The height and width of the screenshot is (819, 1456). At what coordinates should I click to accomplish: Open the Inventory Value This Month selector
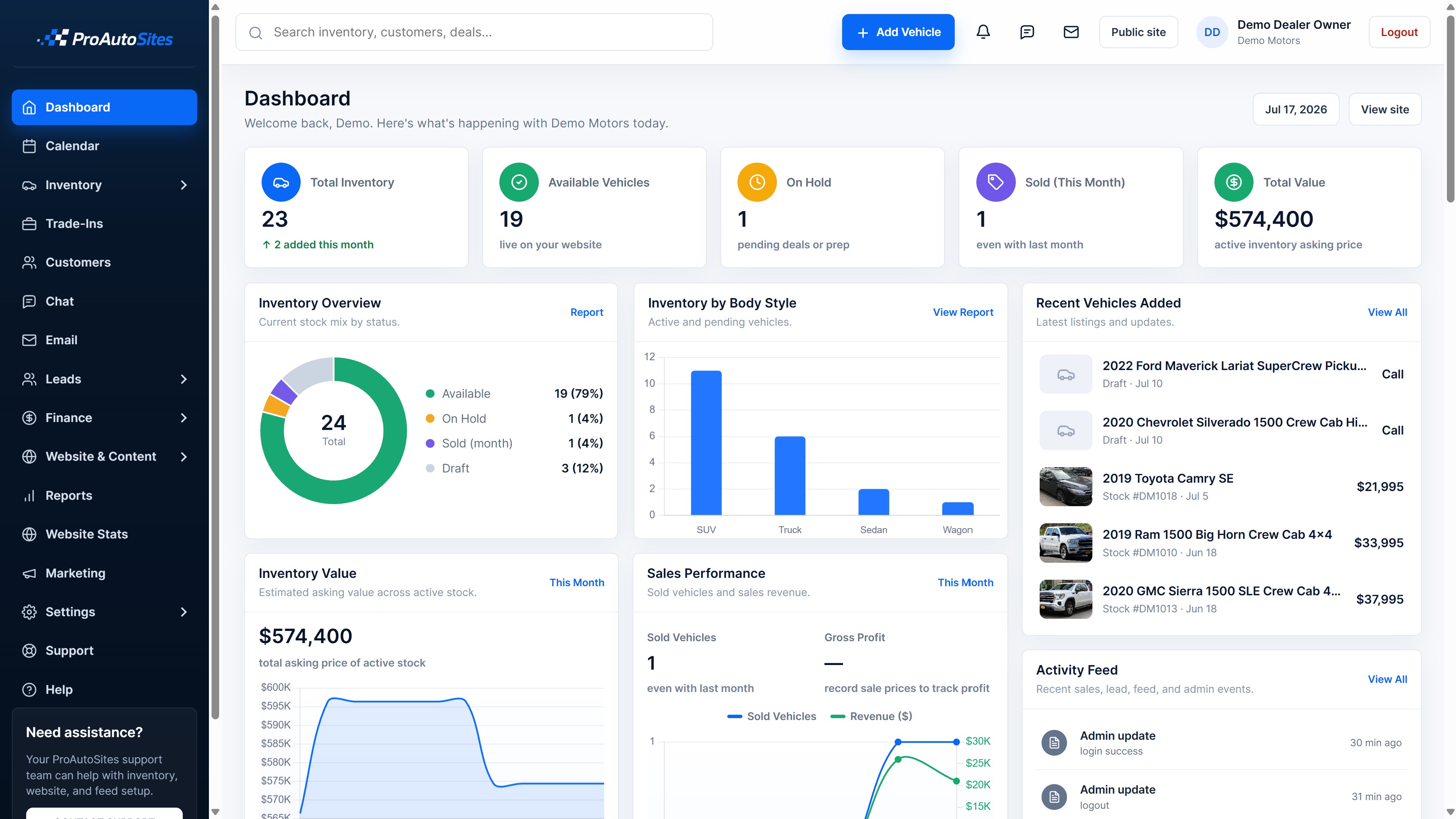(x=576, y=583)
